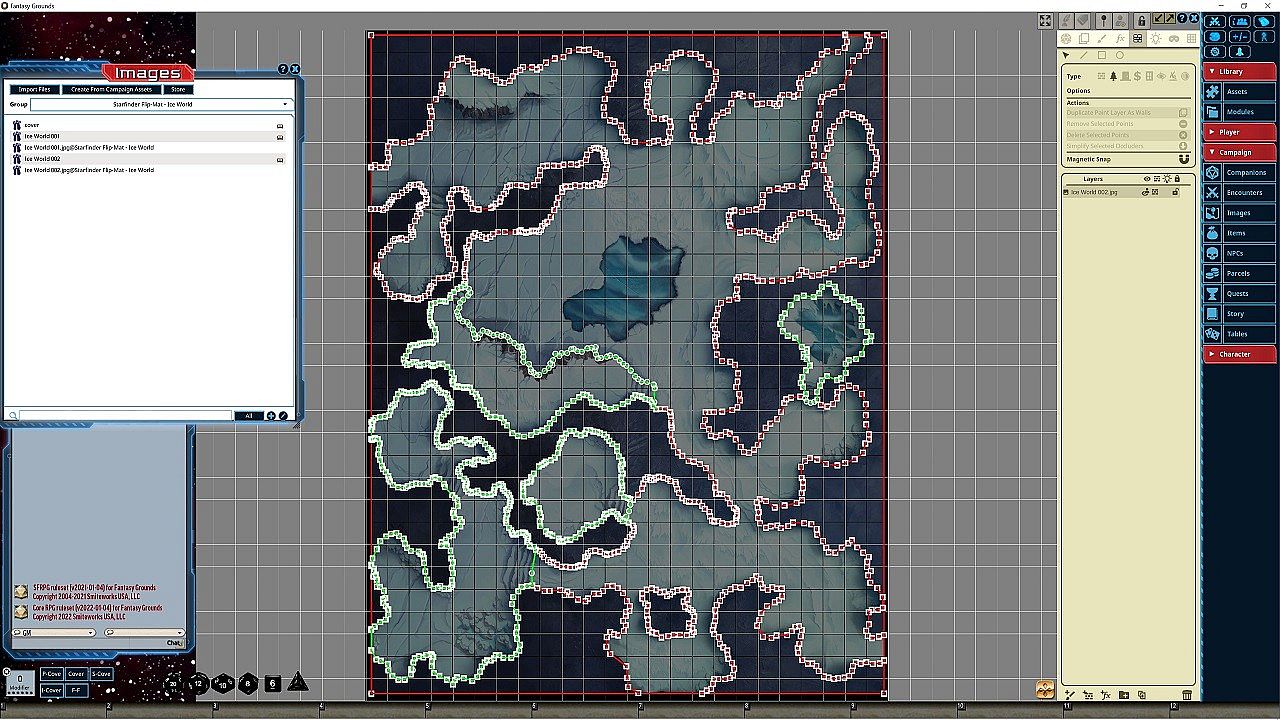Open the mask mode in the image toolbar
Image resolution: width=1280 pixels, height=720 pixels.
[1174, 38]
